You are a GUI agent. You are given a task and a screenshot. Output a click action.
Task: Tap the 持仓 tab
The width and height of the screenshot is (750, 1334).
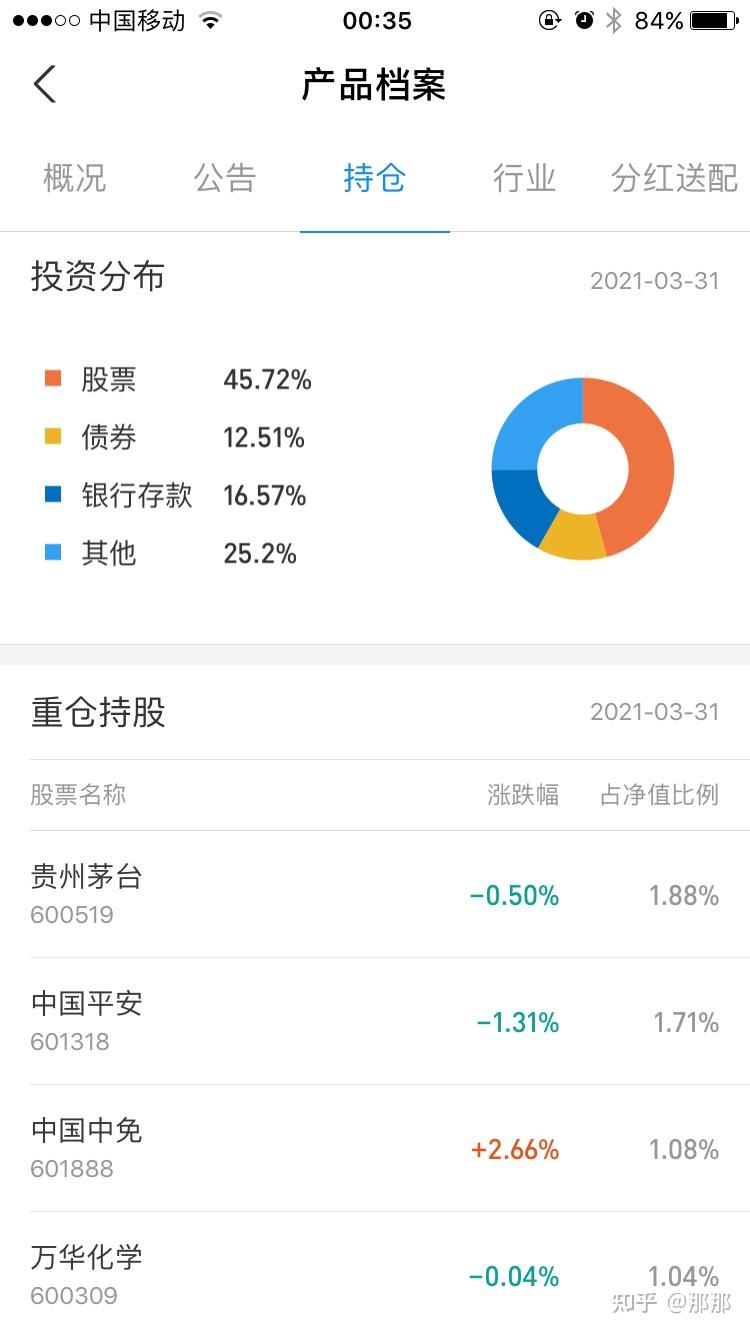pyautogui.click(x=375, y=179)
